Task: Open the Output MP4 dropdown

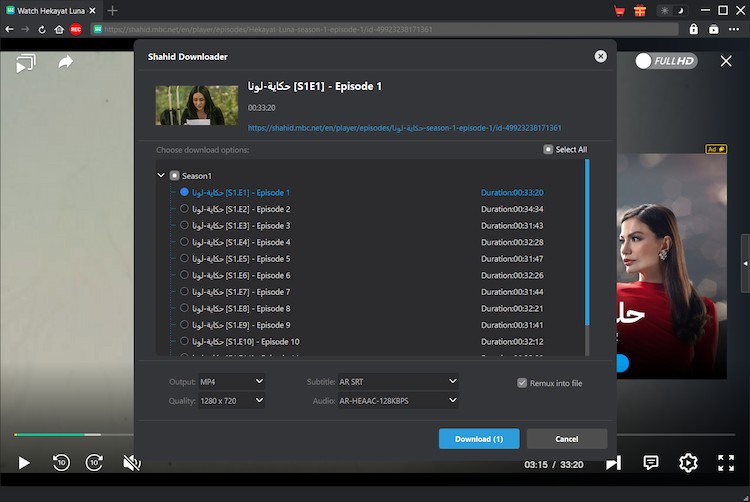Action: (x=231, y=382)
